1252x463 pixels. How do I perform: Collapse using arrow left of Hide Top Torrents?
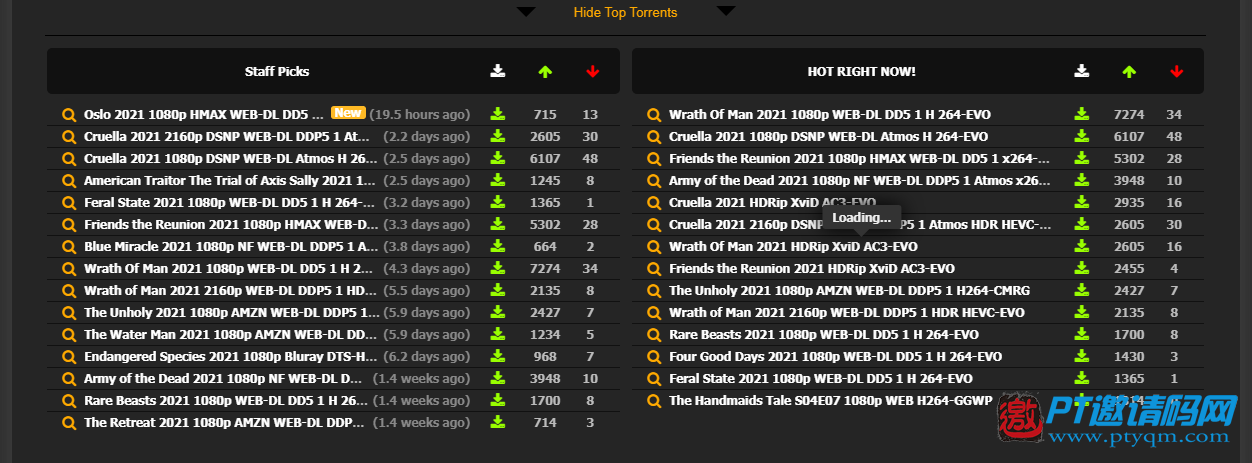click(x=526, y=12)
